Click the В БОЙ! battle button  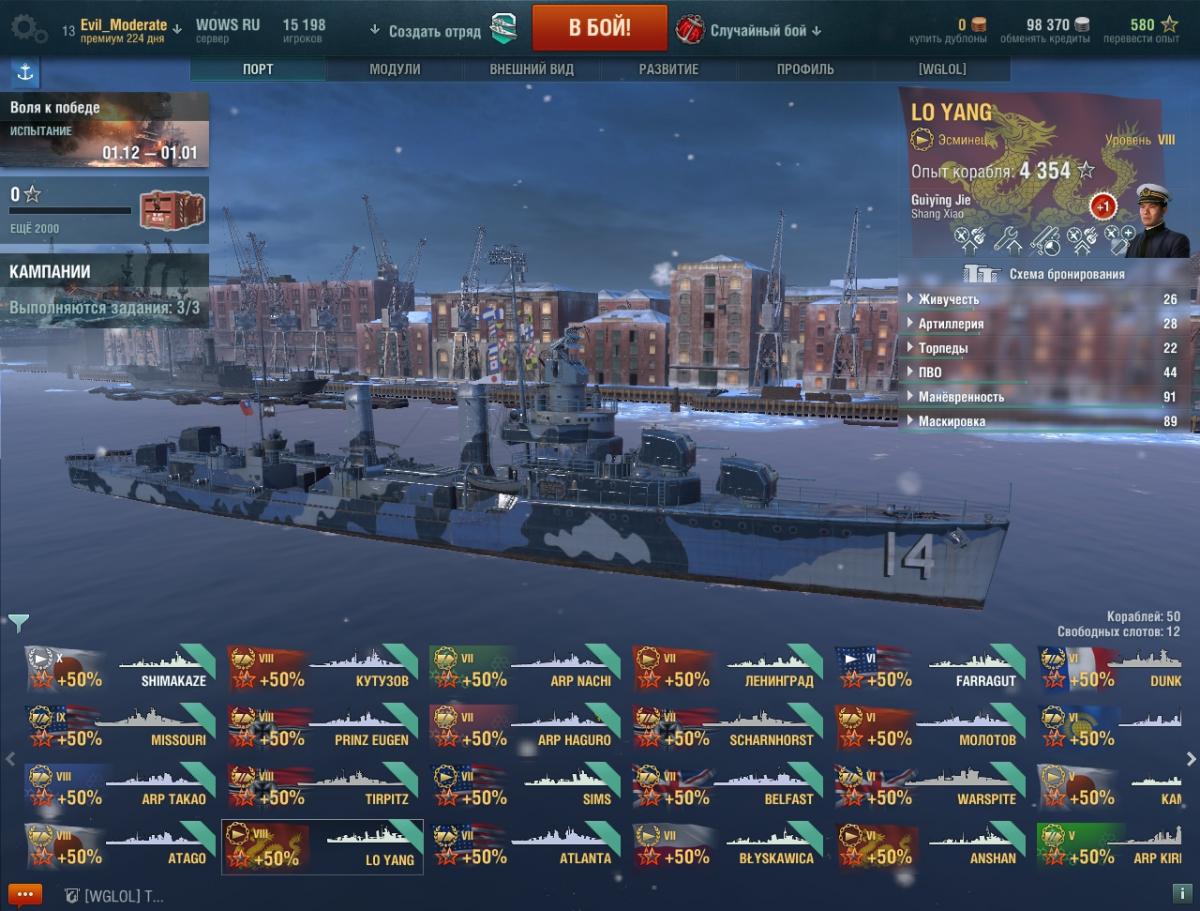click(600, 28)
